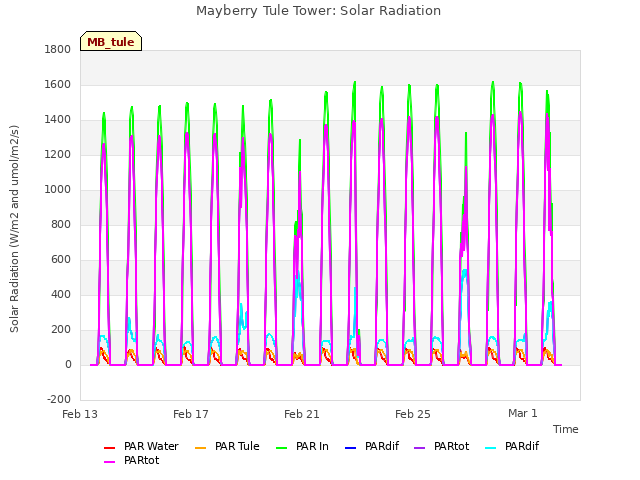
Task: Click the 1200 y-axis tick label
Action: click(x=58, y=155)
